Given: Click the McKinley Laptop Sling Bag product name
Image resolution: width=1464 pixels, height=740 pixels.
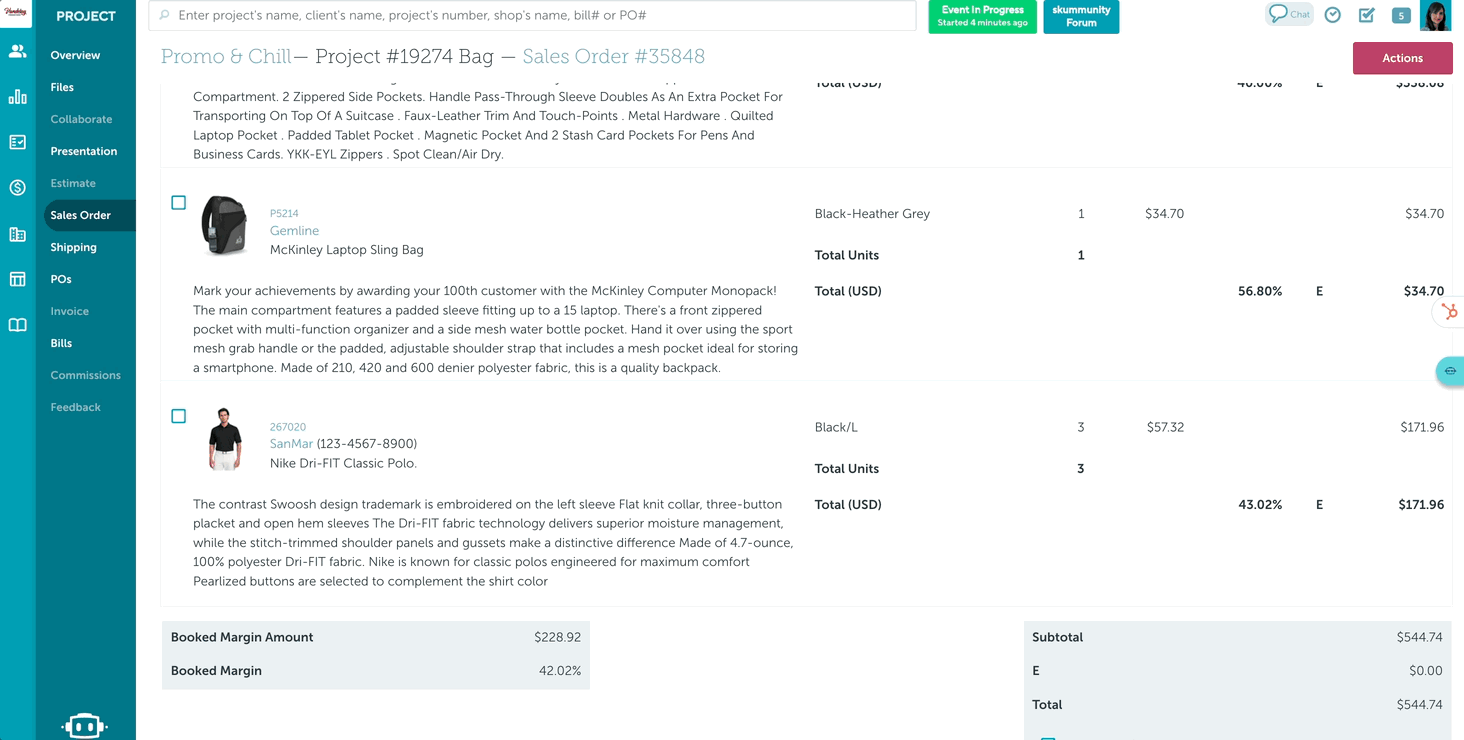Looking at the screenshot, I should (x=346, y=250).
